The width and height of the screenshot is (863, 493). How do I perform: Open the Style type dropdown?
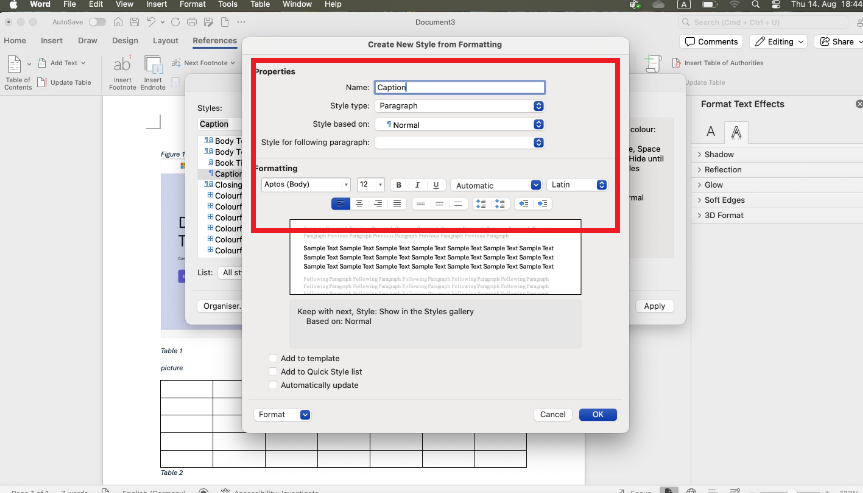click(x=460, y=106)
